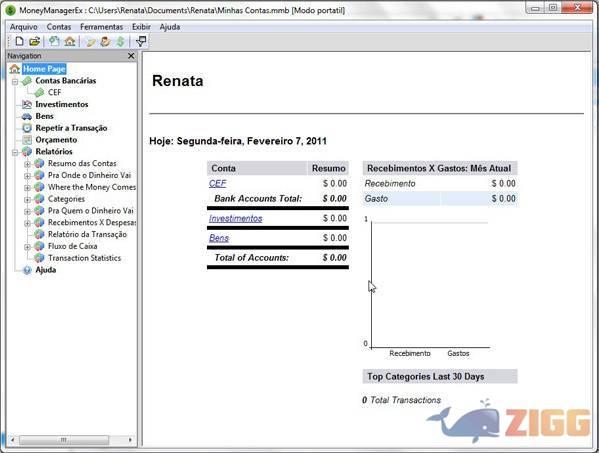Image resolution: width=599 pixels, height=453 pixels.
Task: Click the New database file icon
Action: click(x=19, y=41)
